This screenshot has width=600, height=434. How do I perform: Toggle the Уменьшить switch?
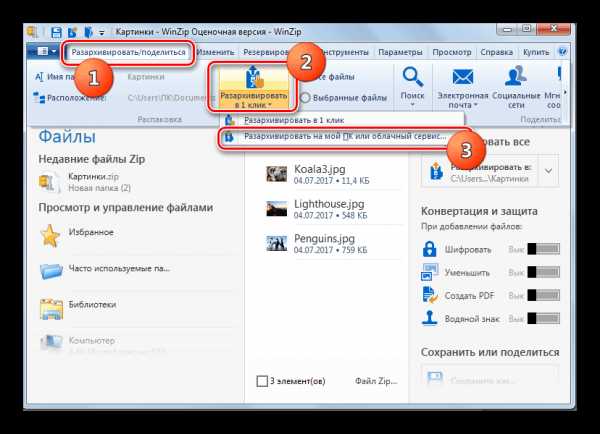click(543, 272)
